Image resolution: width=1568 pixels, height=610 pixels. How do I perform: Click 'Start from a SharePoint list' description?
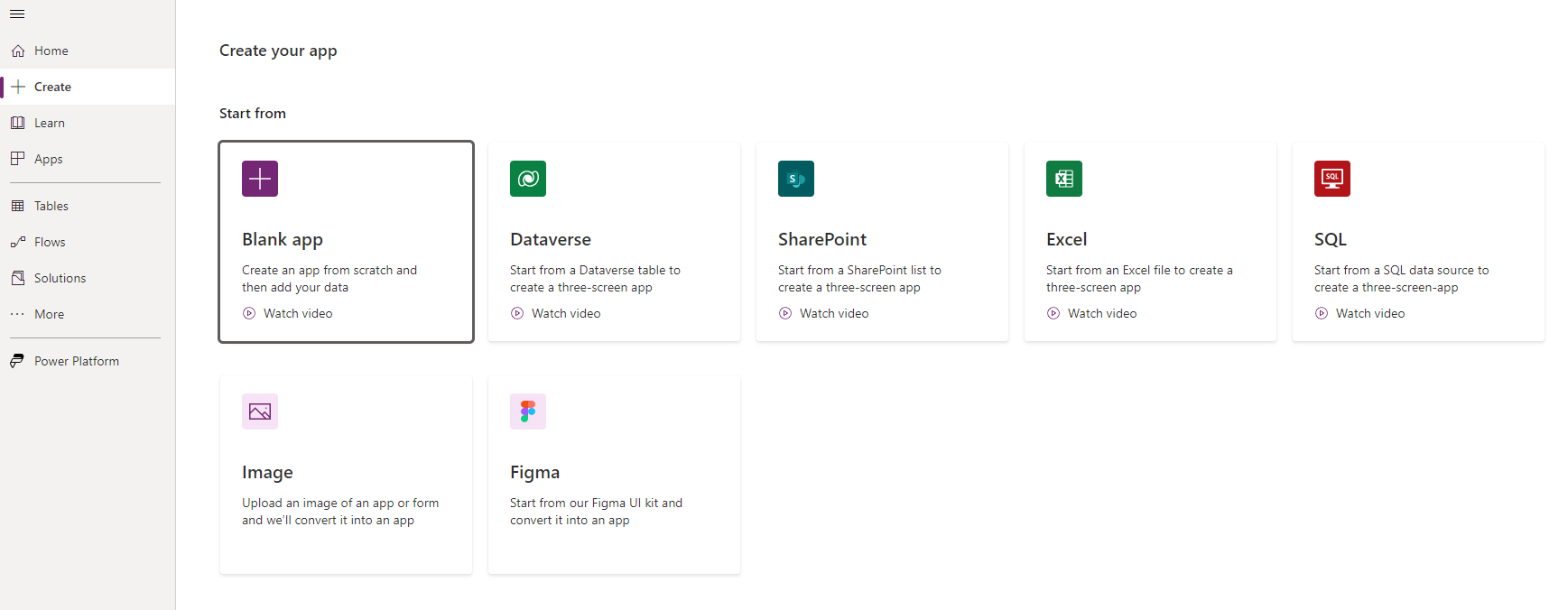pos(859,279)
